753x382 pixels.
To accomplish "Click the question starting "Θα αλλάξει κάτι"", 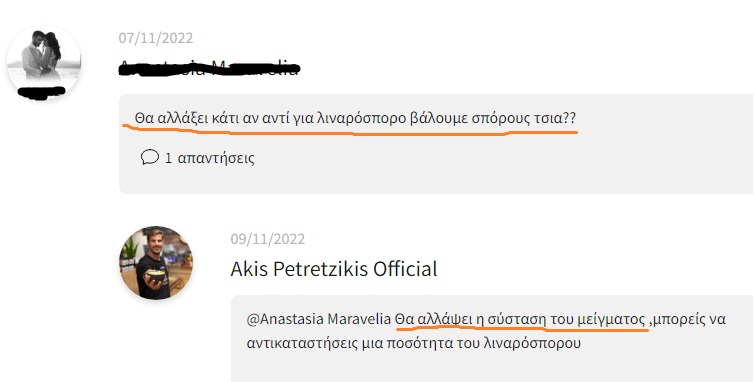I will tap(355, 118).
